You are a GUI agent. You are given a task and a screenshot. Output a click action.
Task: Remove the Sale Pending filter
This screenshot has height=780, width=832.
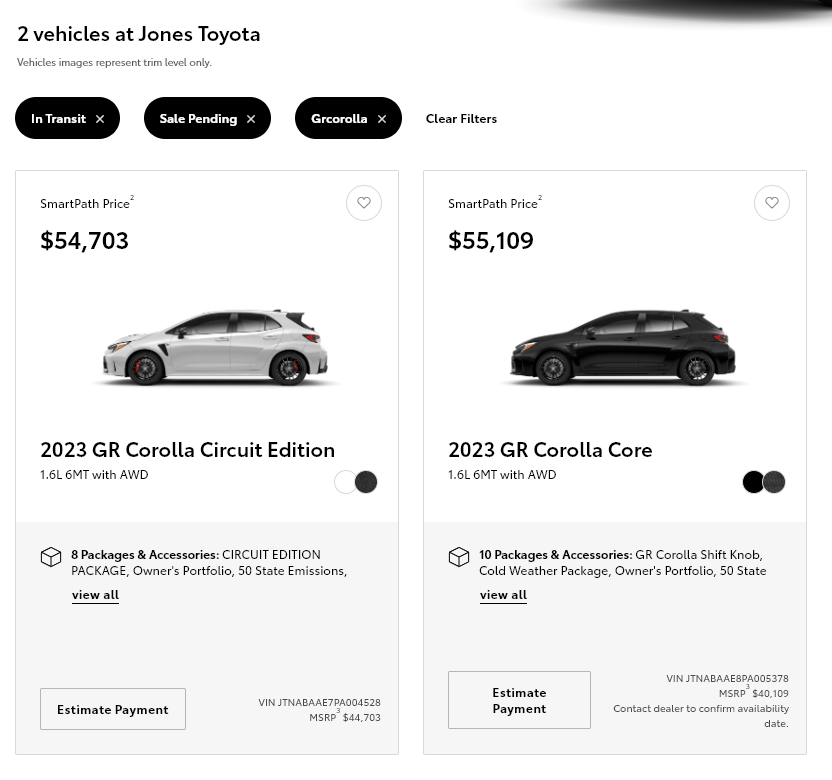point(250,118)
